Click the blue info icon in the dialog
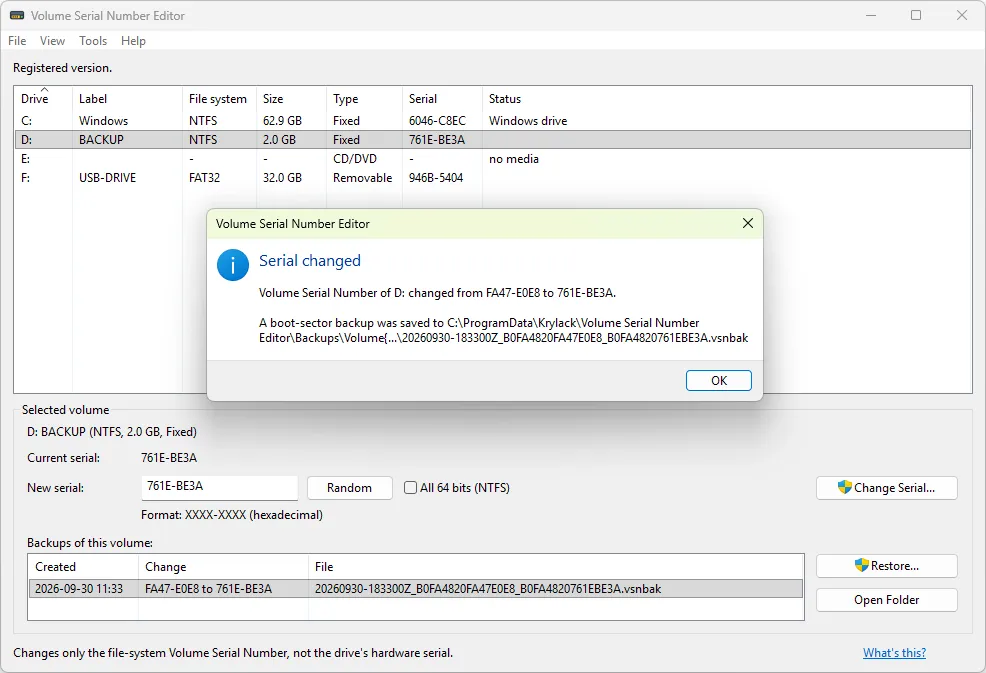Screen dimensions: 986x673 (233, 265)
